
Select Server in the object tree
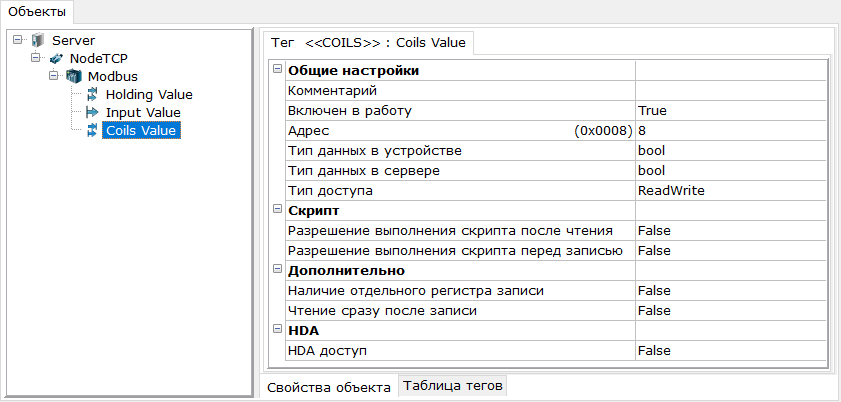click(73, 40)
